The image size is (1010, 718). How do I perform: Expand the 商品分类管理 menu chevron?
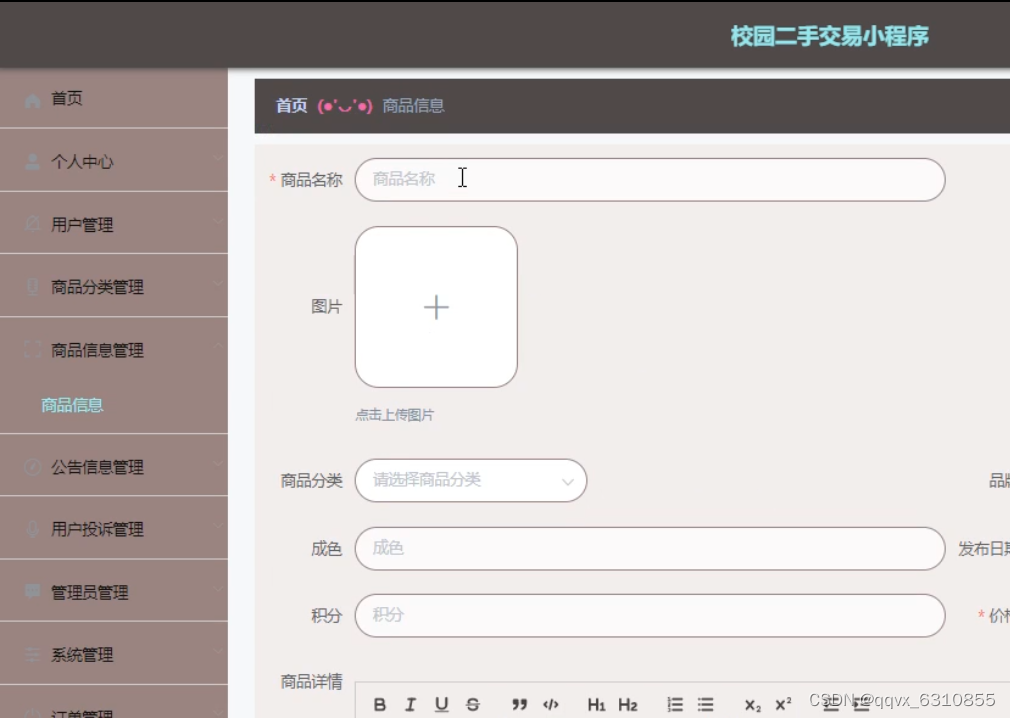(x=218, y=283)
